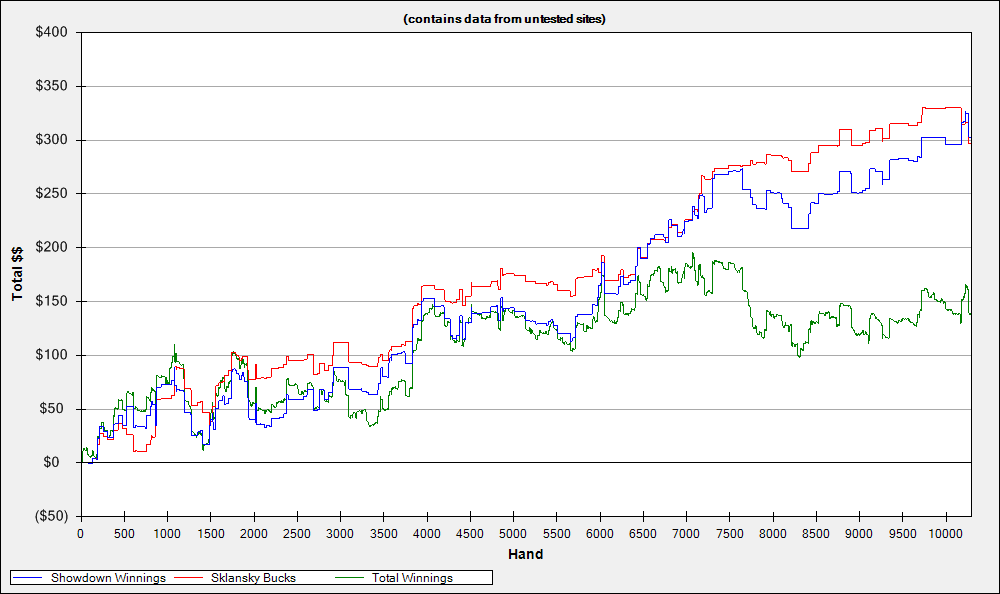Click the Hand x-axis title

[526, 554]
